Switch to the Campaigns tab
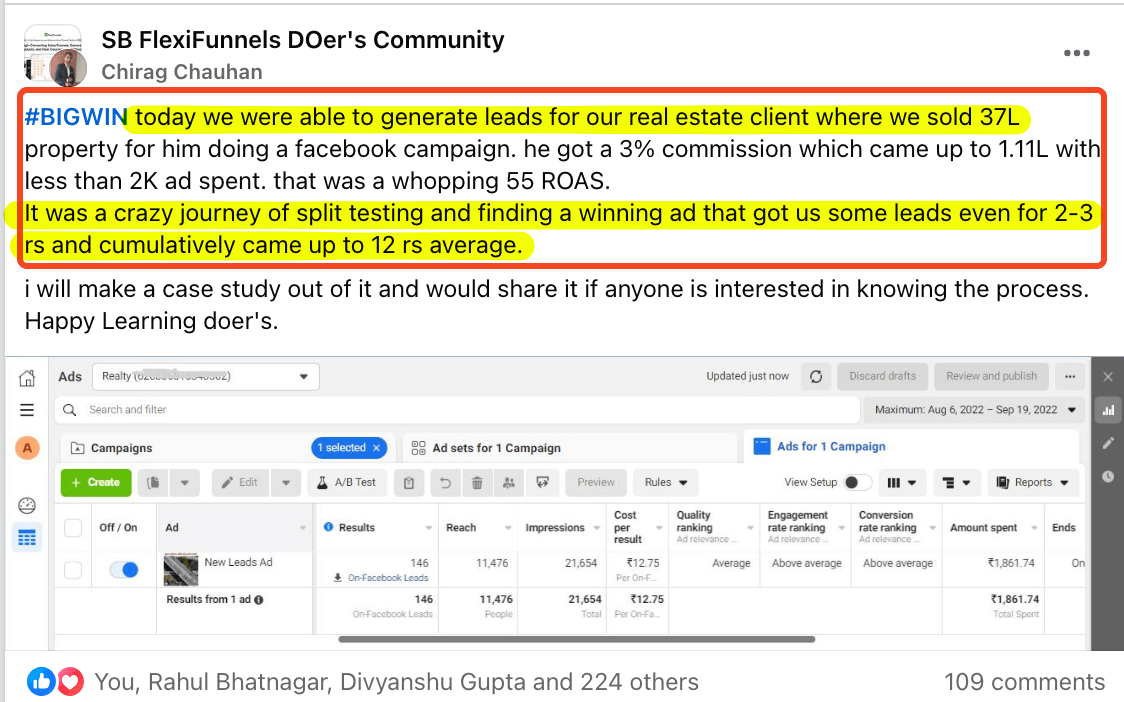The image size is (1124, 702). (121, 448)
